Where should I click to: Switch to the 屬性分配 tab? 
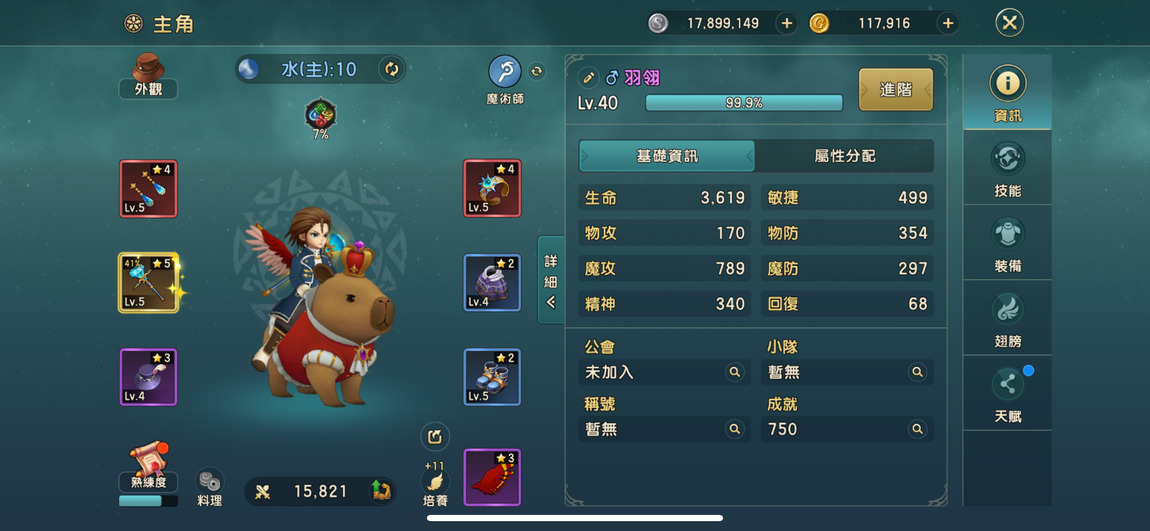[x=844, y=156]
